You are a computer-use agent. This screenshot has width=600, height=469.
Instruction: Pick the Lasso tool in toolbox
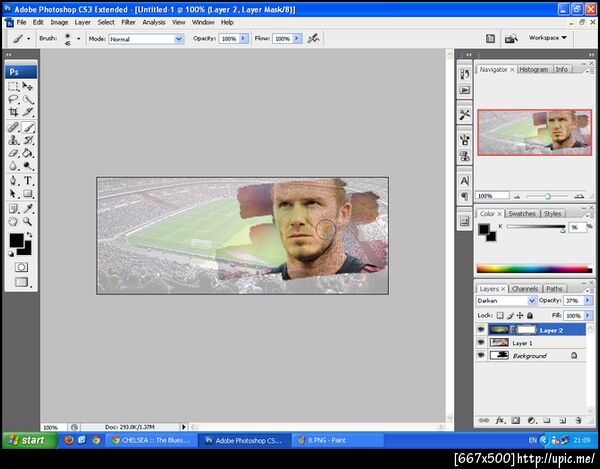coord(14,100)
